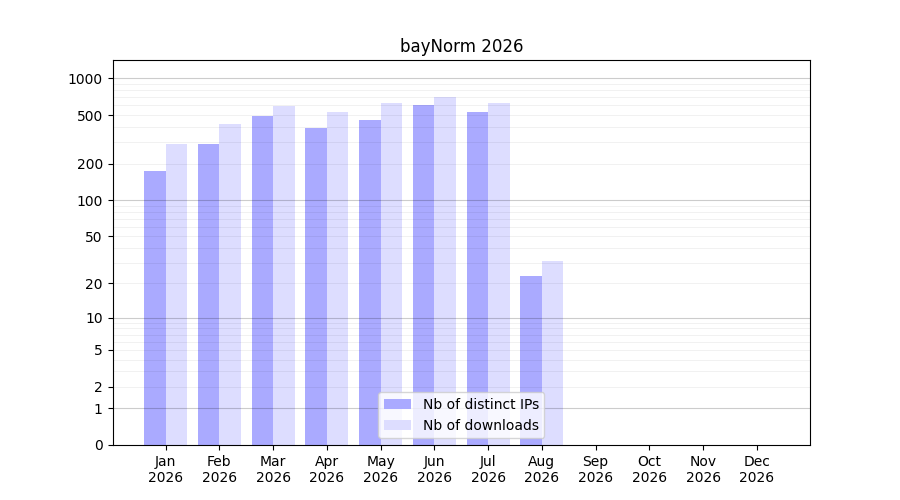The width and height of the screenshot is (900, 500).
Task: Click the Nb of distinct IPs legend swatch
Action: tap(397, 404)
